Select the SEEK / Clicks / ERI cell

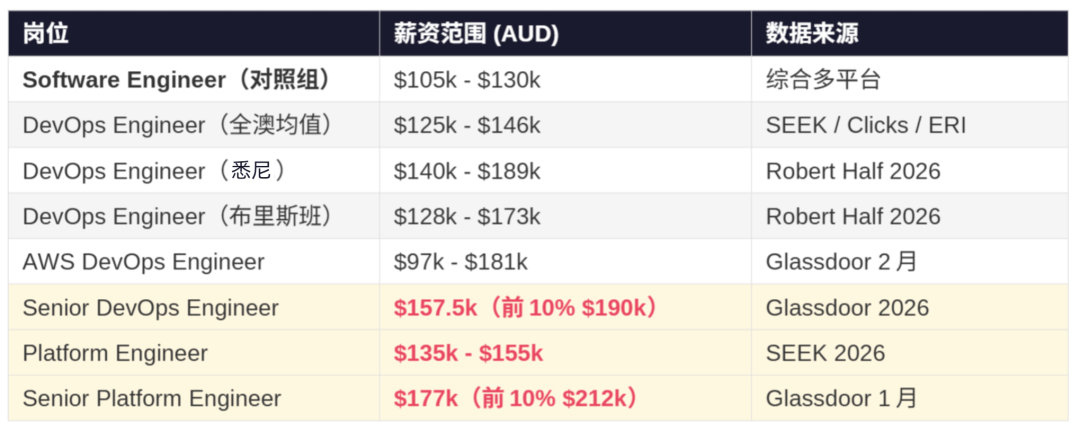point(866,125)
